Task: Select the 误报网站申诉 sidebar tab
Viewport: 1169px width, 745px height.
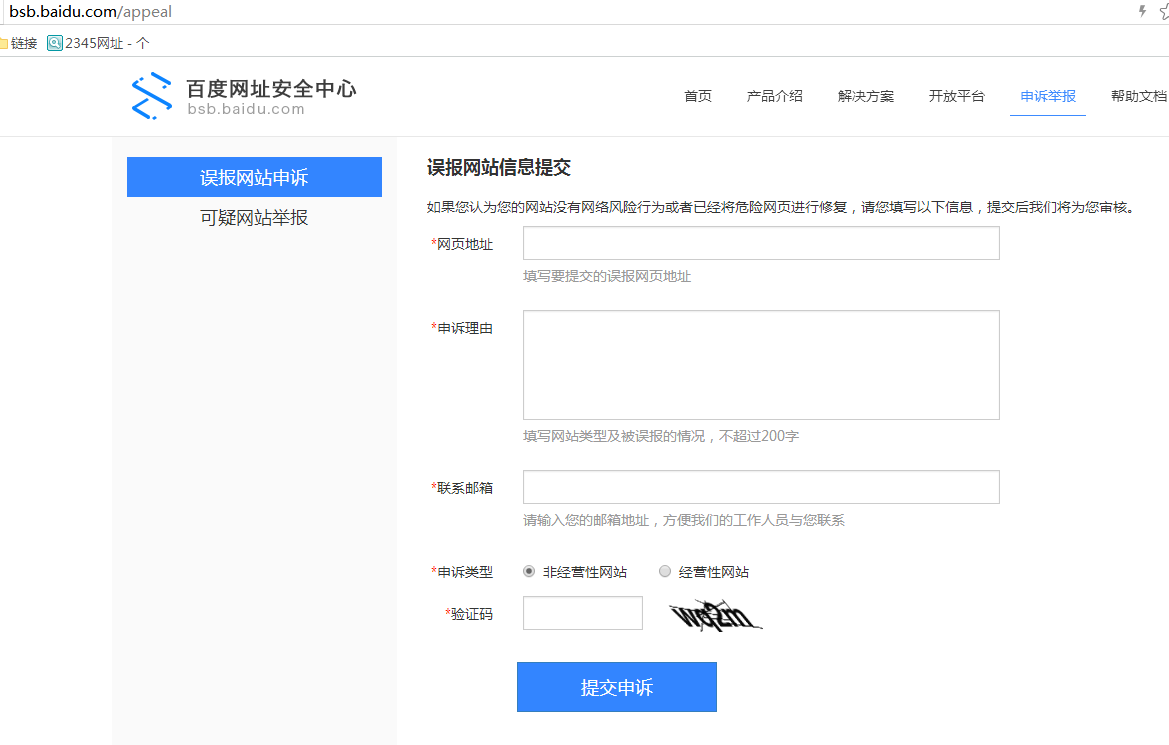Action: click(x=254, y=177)
